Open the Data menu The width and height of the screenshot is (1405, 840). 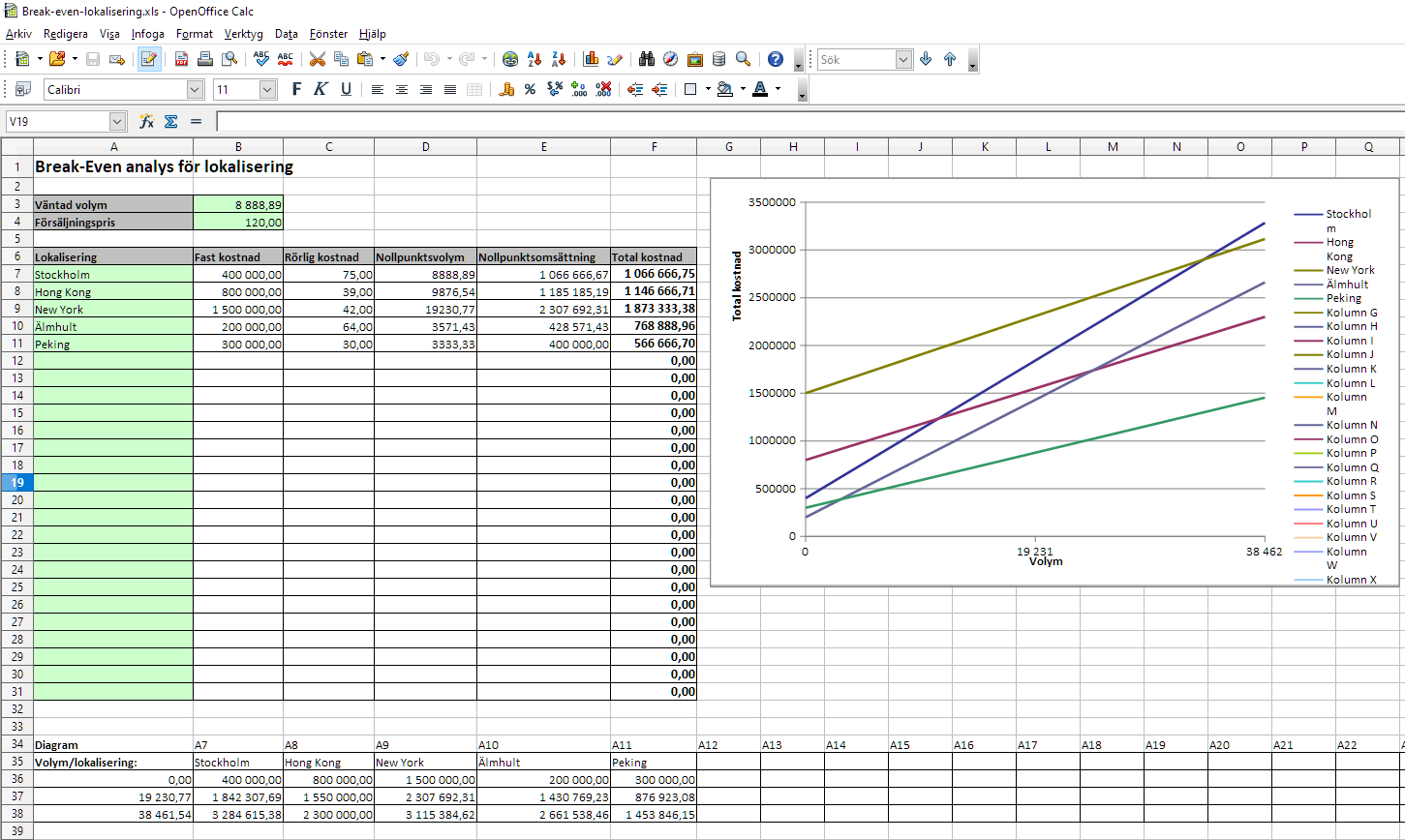tap(287, 34)
